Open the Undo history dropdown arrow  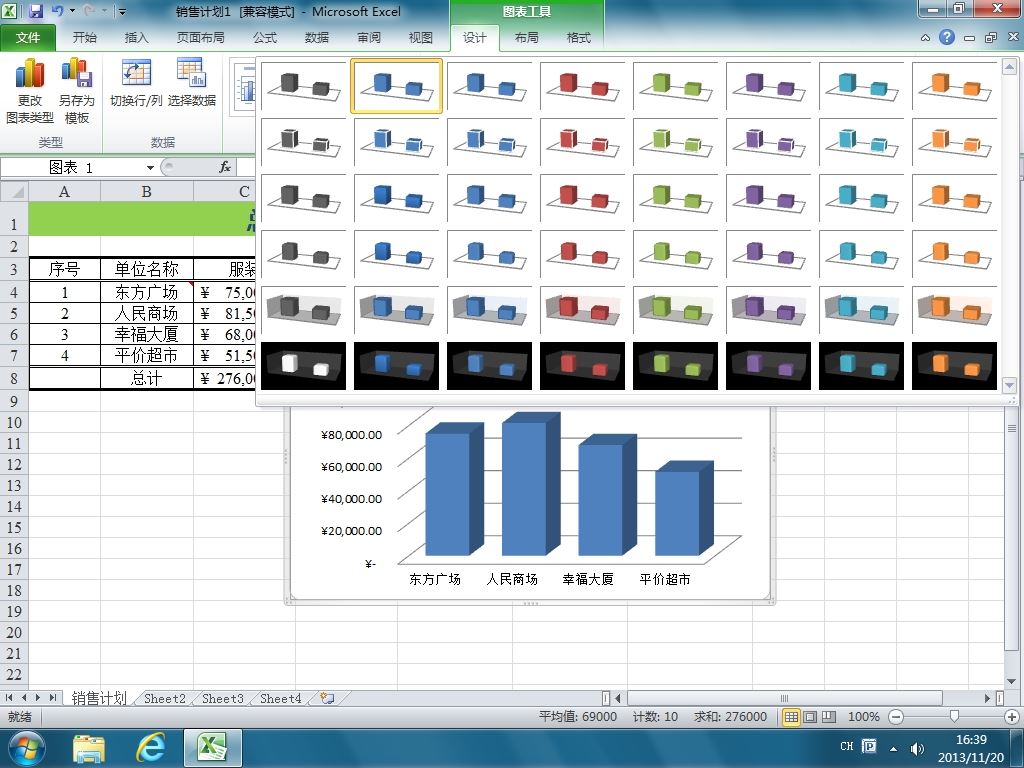coord(72,11)
